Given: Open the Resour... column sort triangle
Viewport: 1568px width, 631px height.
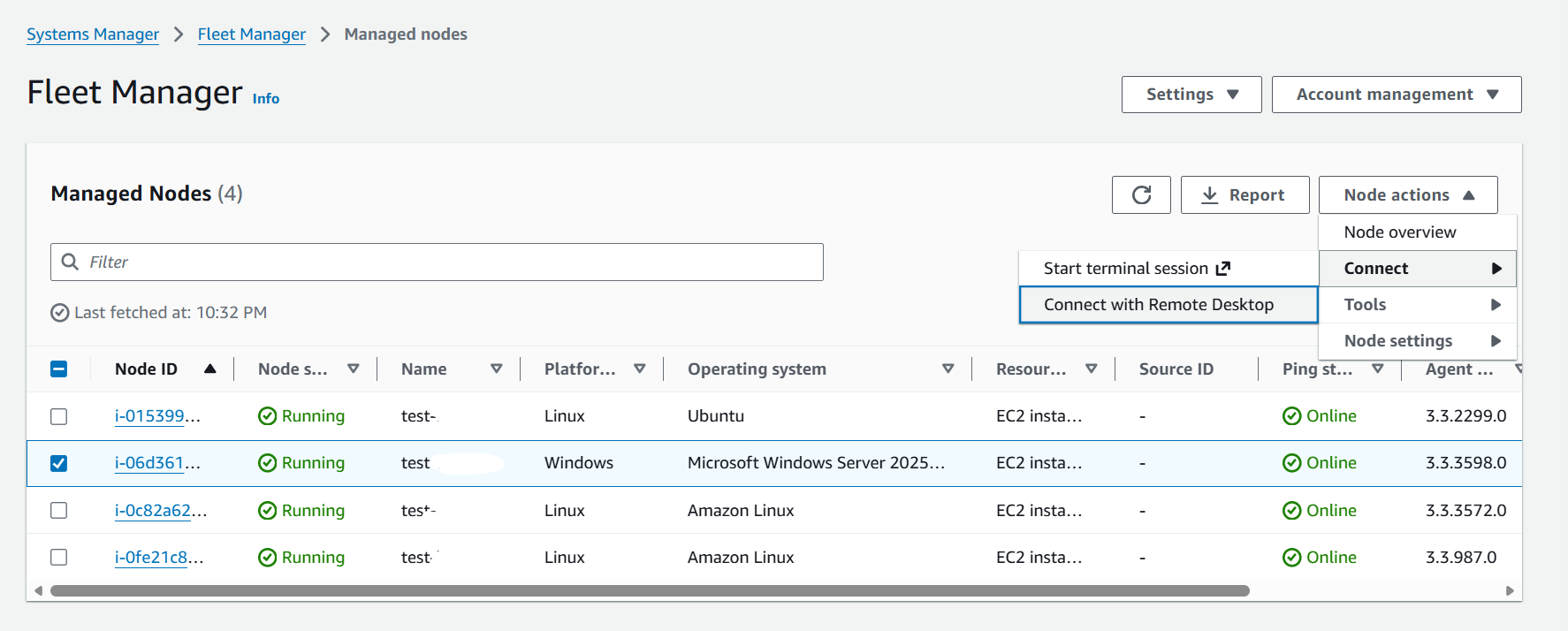Looking at the screenshot, I should [1092, 369].
